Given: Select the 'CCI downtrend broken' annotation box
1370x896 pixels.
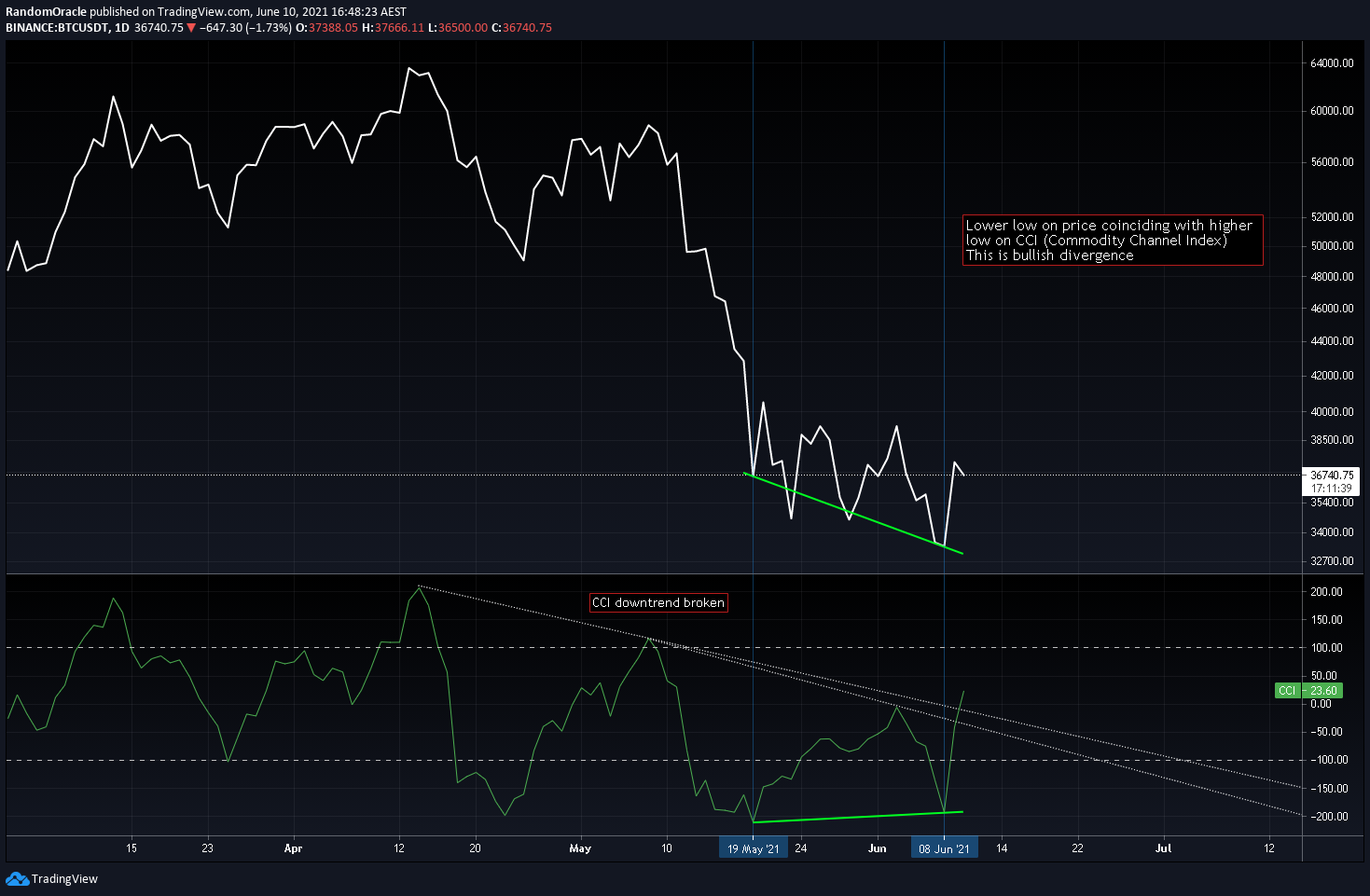Looking at the screenshot, I should point(658,602).
